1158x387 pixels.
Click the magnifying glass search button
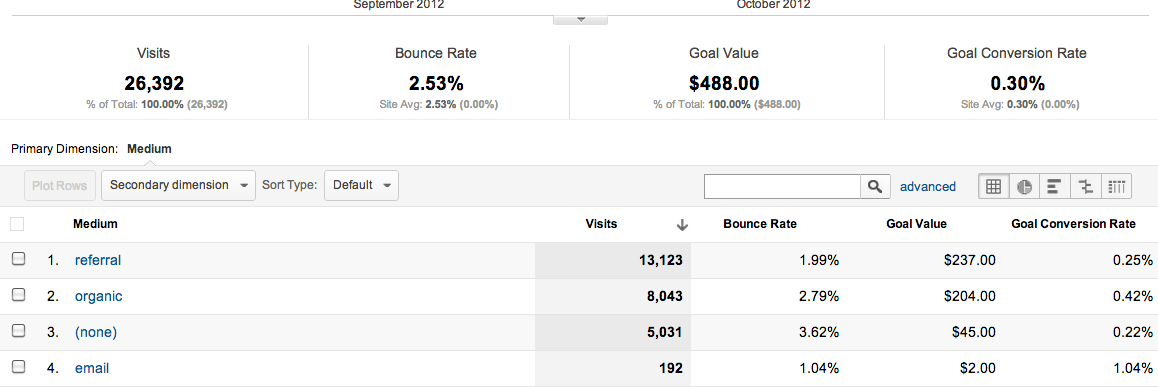[875, 187]
